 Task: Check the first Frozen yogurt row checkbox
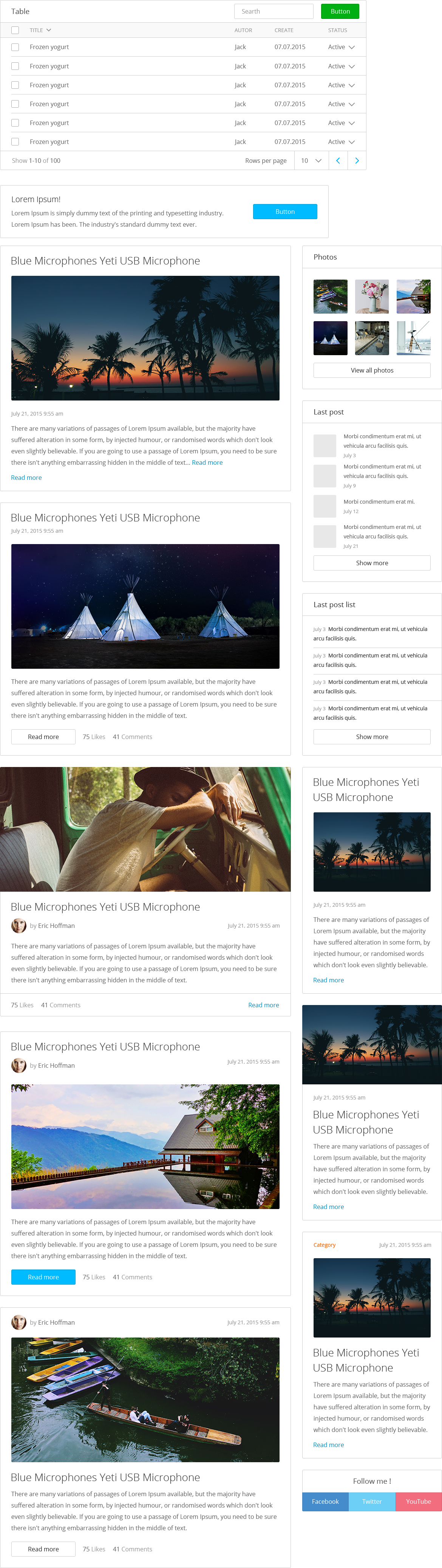click(x=15, y=47)
